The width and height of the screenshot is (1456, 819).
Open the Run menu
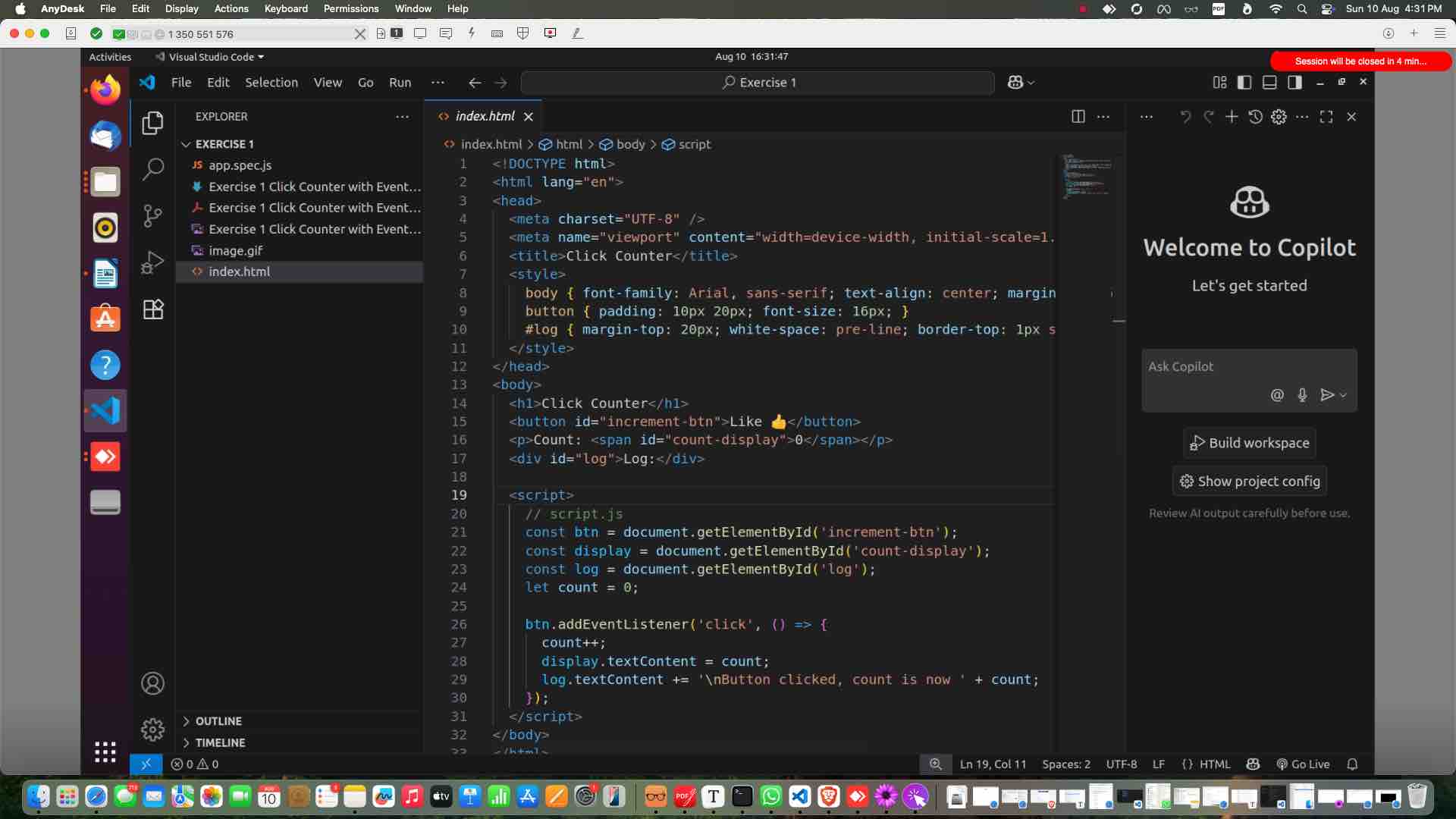(x=400, y=82)
